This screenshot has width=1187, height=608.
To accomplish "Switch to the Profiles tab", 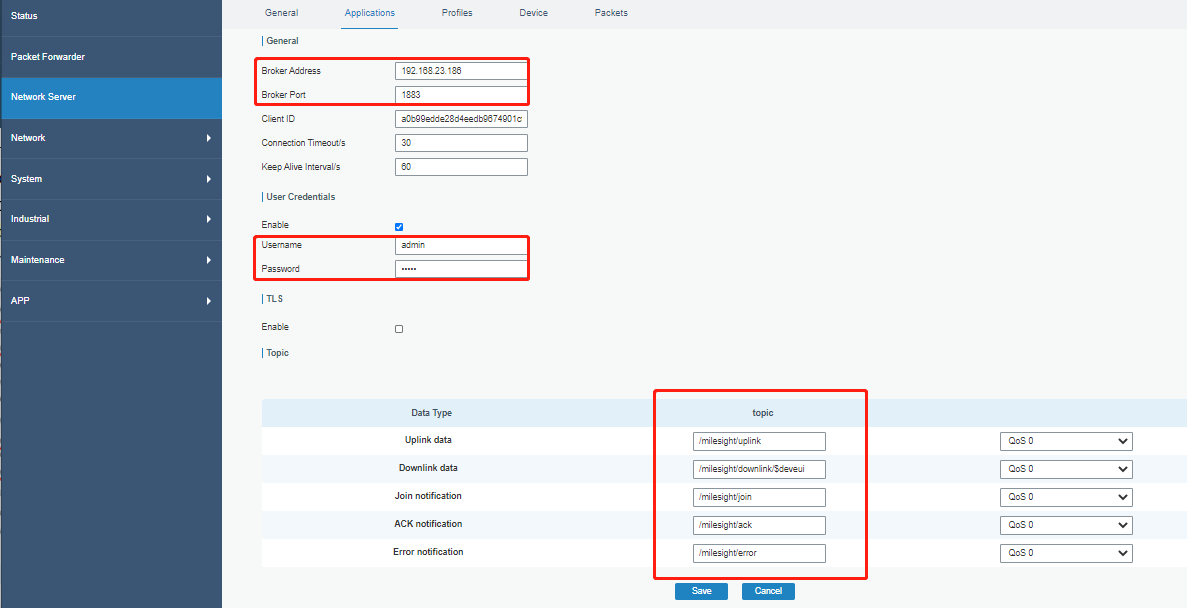I will pos(456,13).
